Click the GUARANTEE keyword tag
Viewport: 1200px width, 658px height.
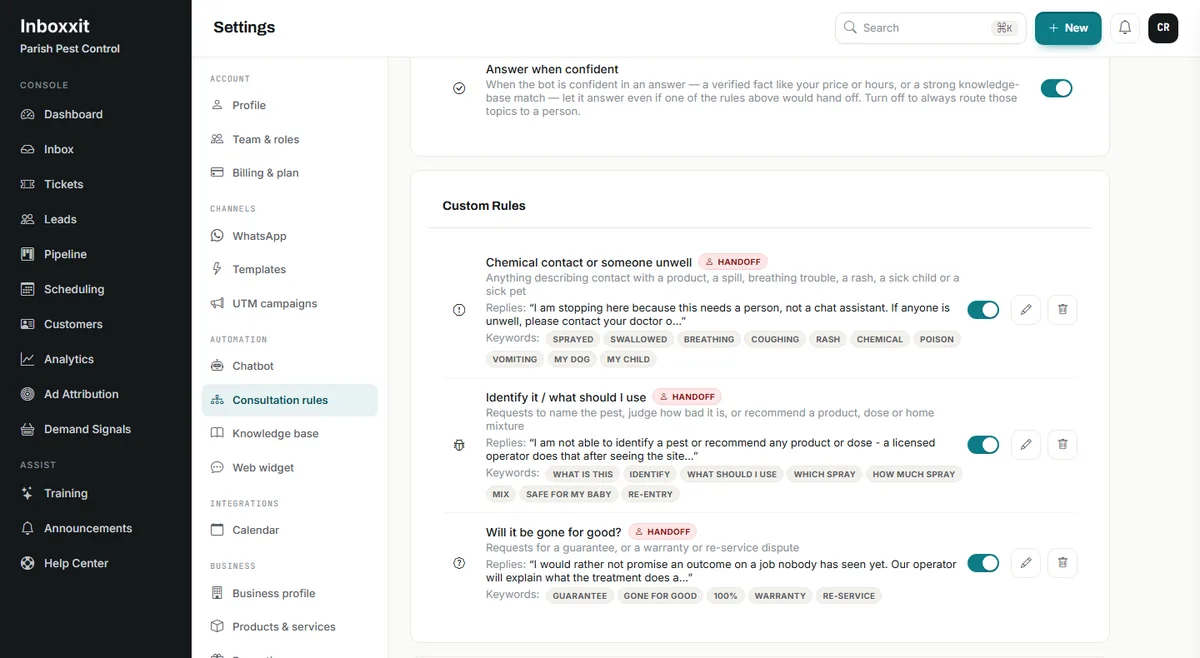(x=580, y=596)
